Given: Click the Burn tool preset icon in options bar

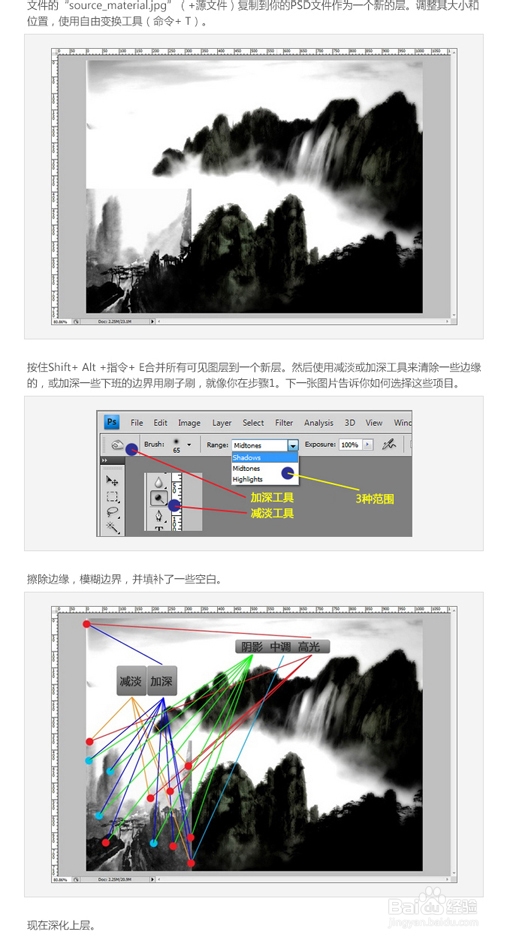Looking at the screenshot, I should pyautogui.click(x=117, y=445).
